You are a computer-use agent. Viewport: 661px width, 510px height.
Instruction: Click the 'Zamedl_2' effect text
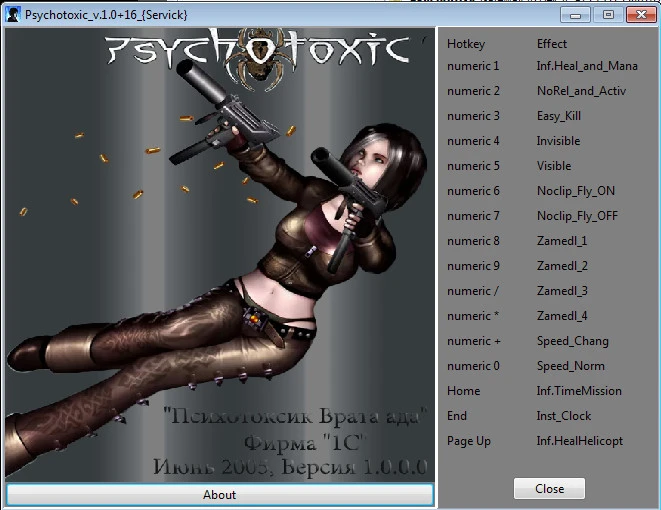(x=562, y=266)
